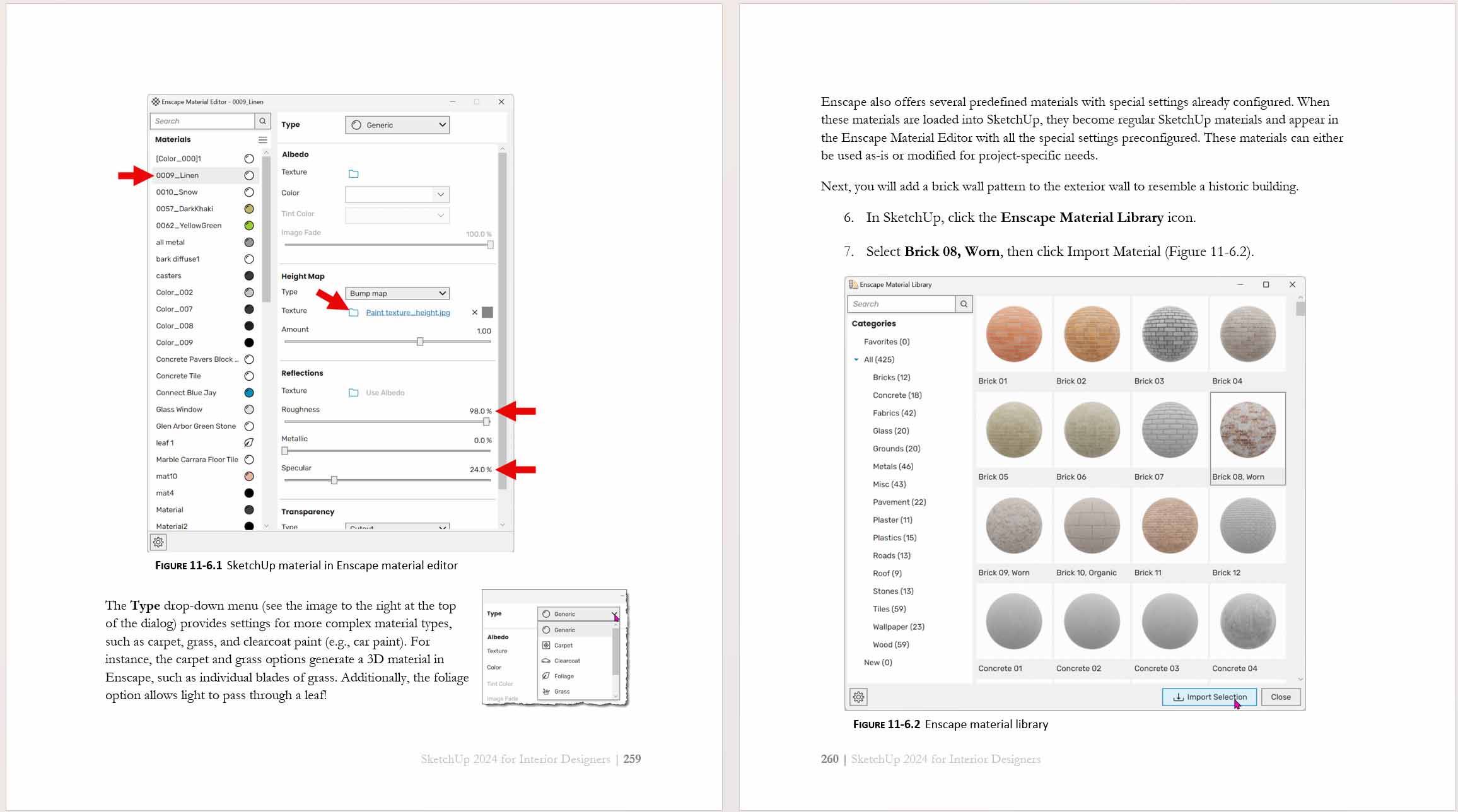Select the Brick 08, Worn material thumbnail

tap(1247, 431)
